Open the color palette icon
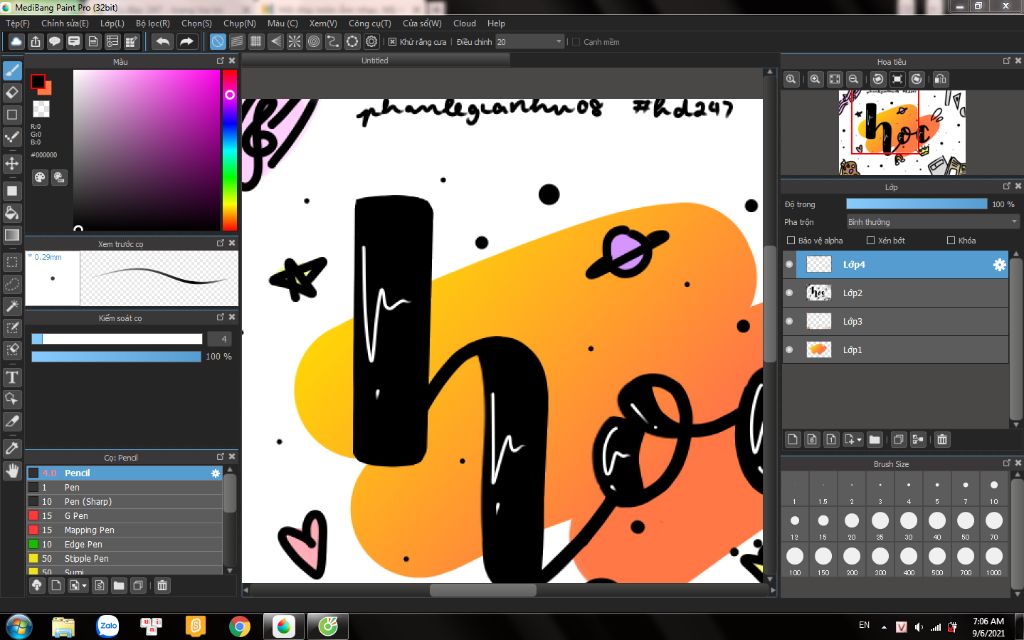This screenshot has height=640, width=1024. [x=40, y=177]
